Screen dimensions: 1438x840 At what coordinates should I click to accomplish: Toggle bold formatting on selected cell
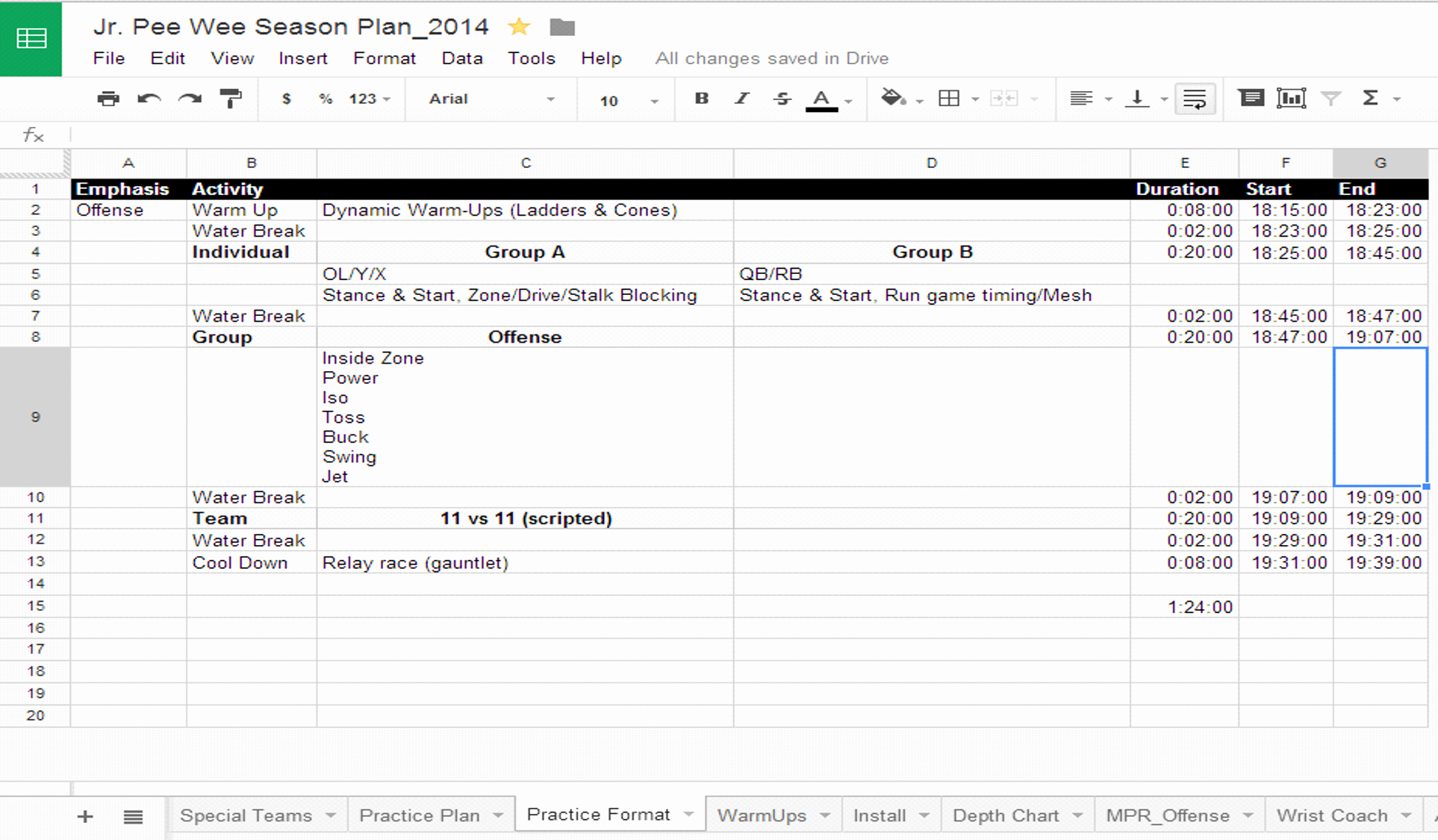700,98
